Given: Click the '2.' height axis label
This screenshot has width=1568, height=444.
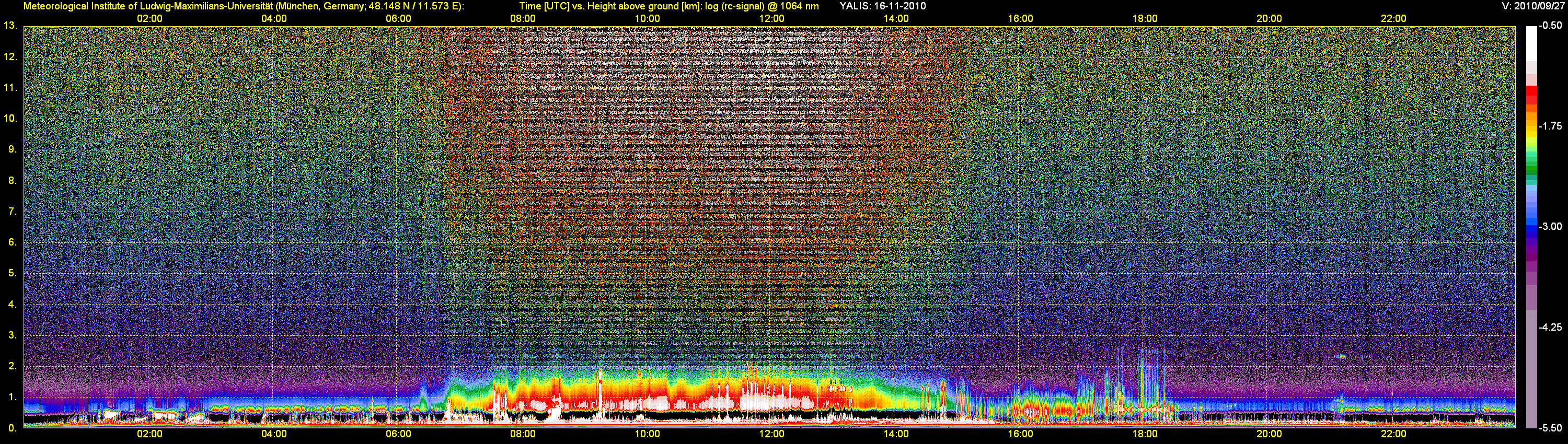Looking at the screenshot, I should point(12,366).
